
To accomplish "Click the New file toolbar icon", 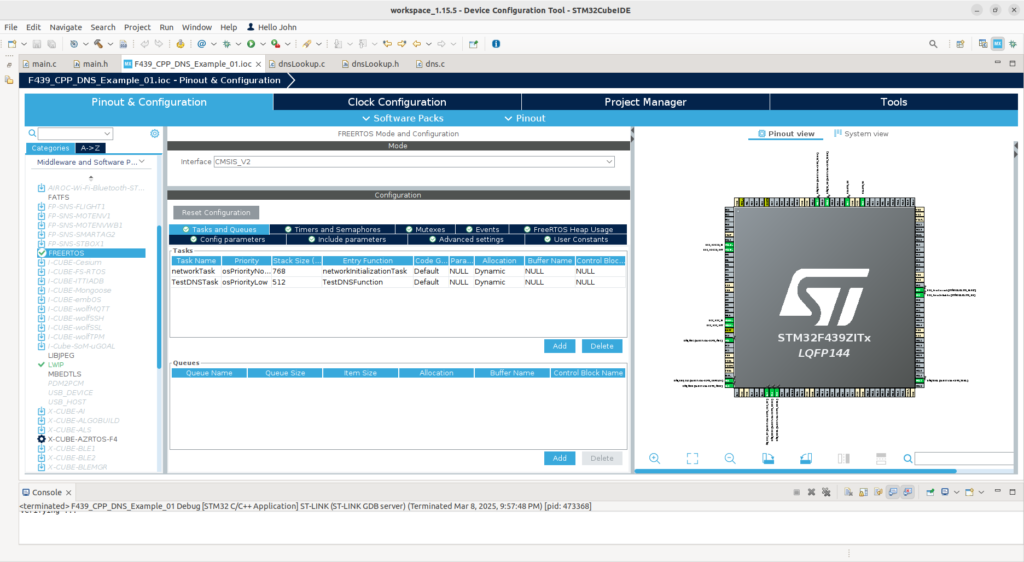I will [12, 44].
